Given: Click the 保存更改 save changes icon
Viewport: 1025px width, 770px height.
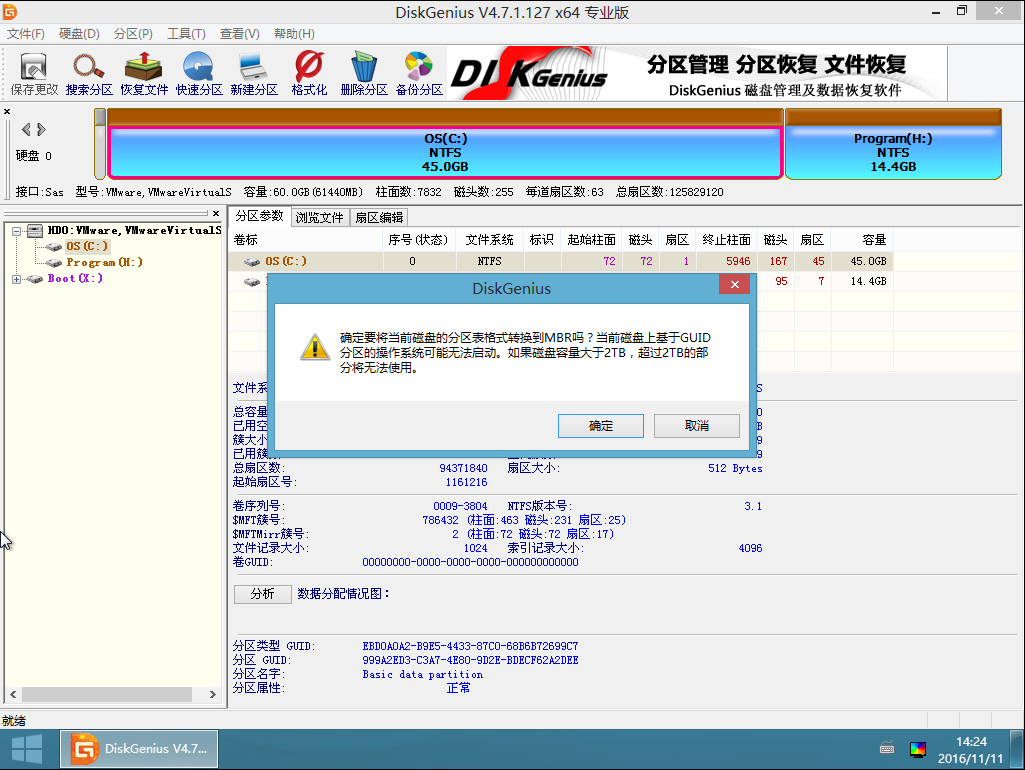Looking at the screenshot, I should pos(34,74).
